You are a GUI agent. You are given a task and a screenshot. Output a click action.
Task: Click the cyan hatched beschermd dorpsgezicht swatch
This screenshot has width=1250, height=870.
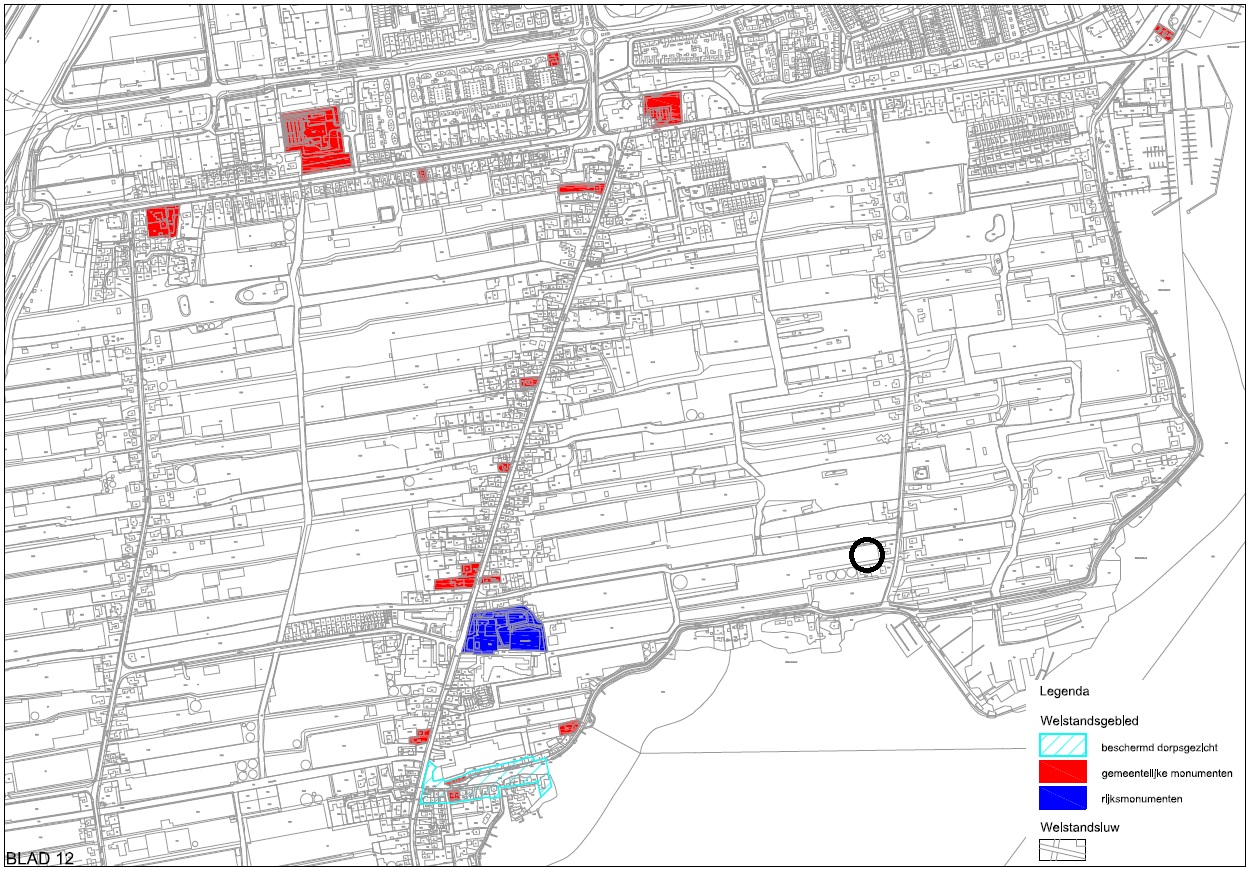pos(1062,746)
